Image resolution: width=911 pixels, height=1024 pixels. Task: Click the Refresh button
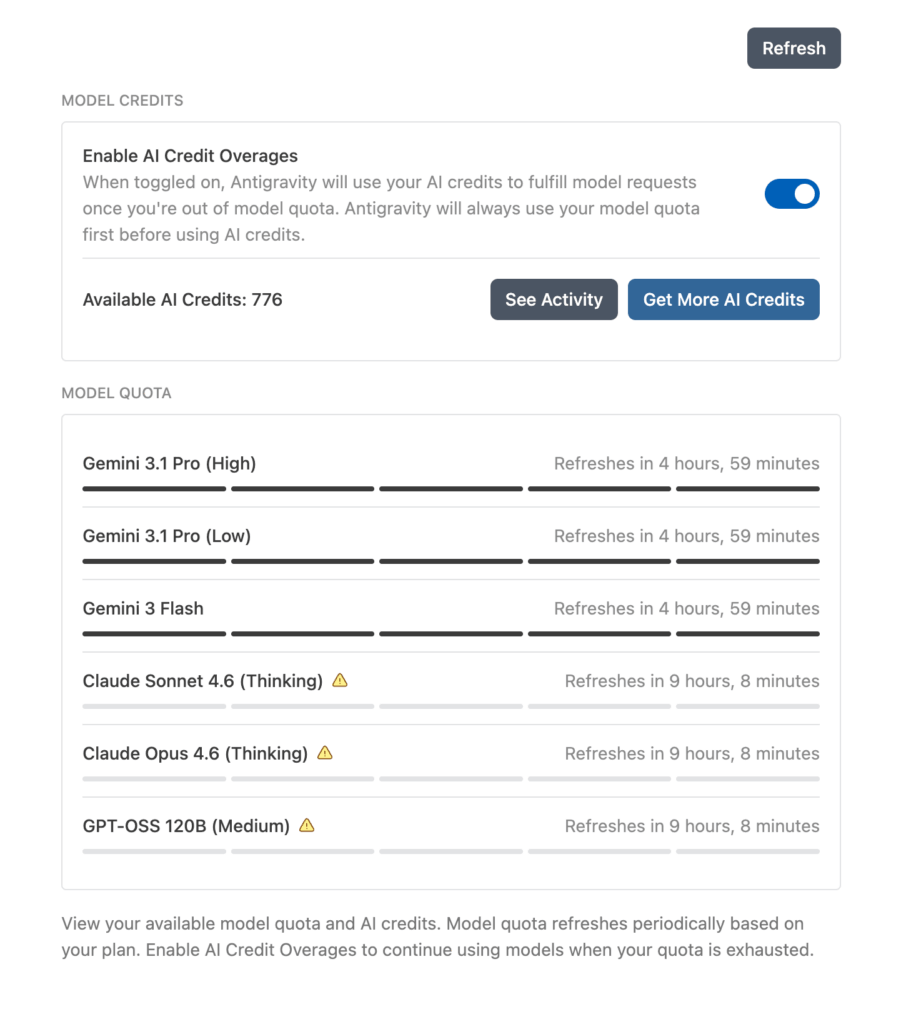click(793, 48)
